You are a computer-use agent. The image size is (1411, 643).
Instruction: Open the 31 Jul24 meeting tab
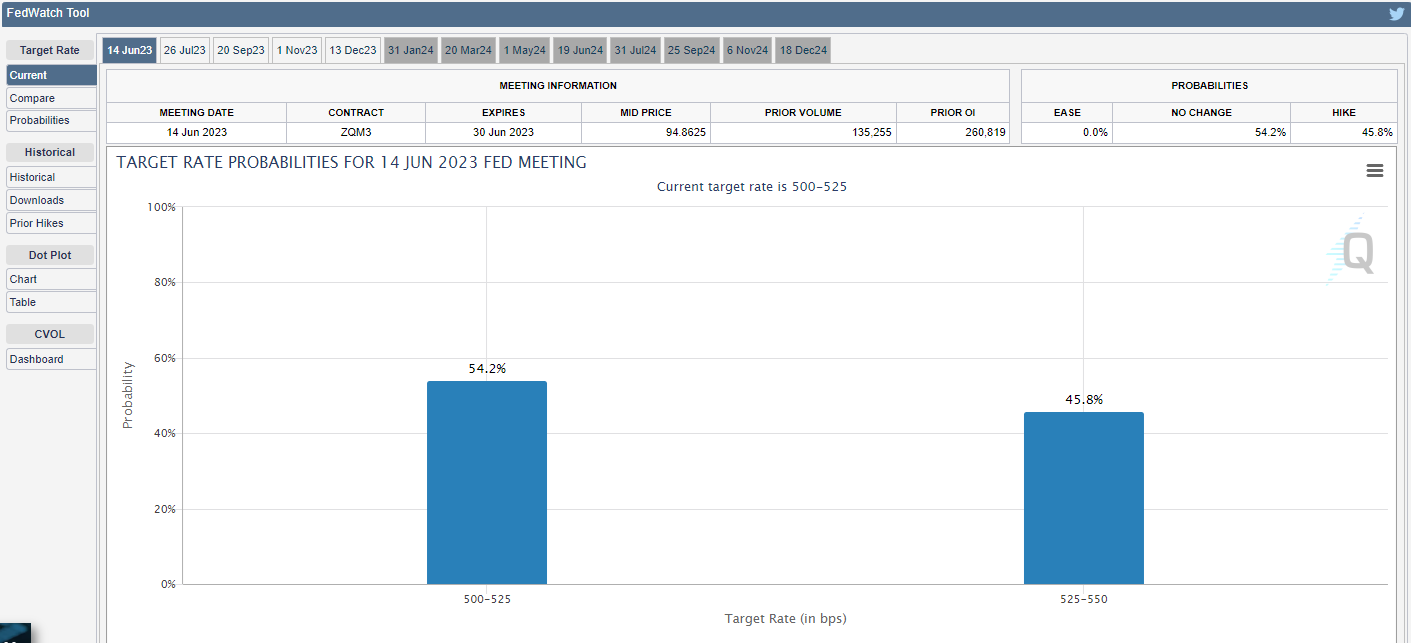pyautogui.click(x=636, y=50)
